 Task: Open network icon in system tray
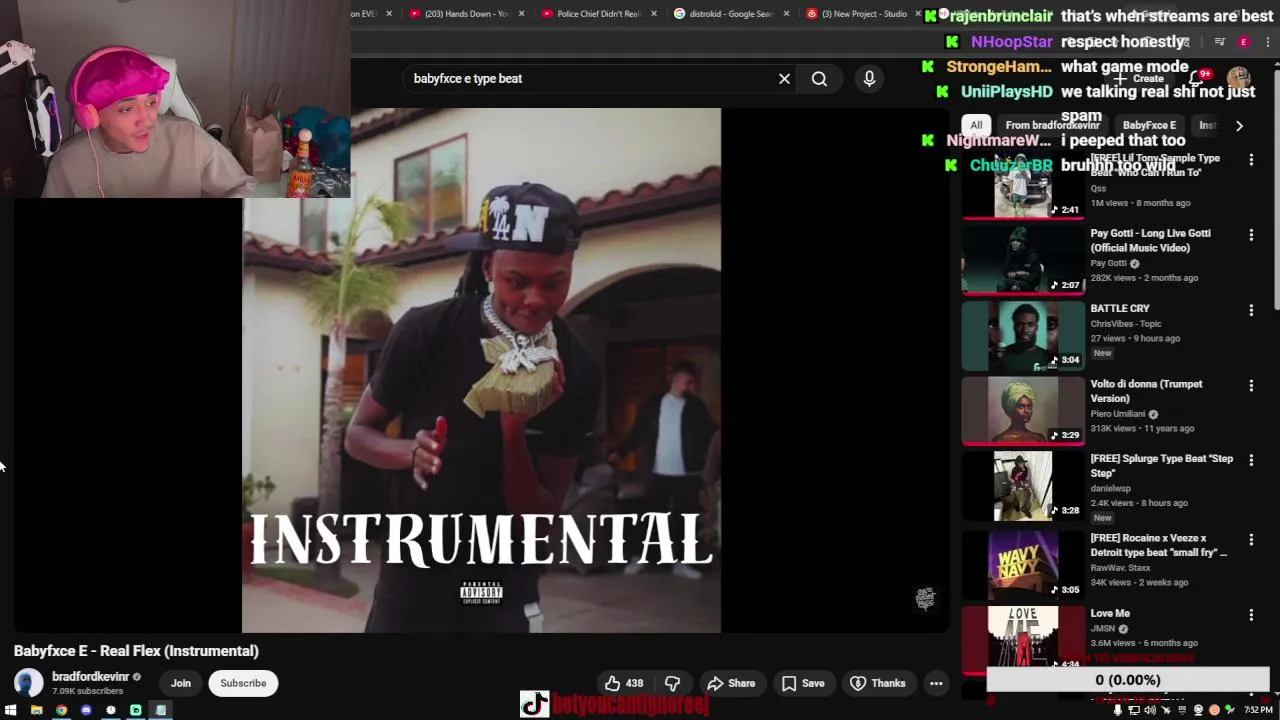click(1133, 710)
